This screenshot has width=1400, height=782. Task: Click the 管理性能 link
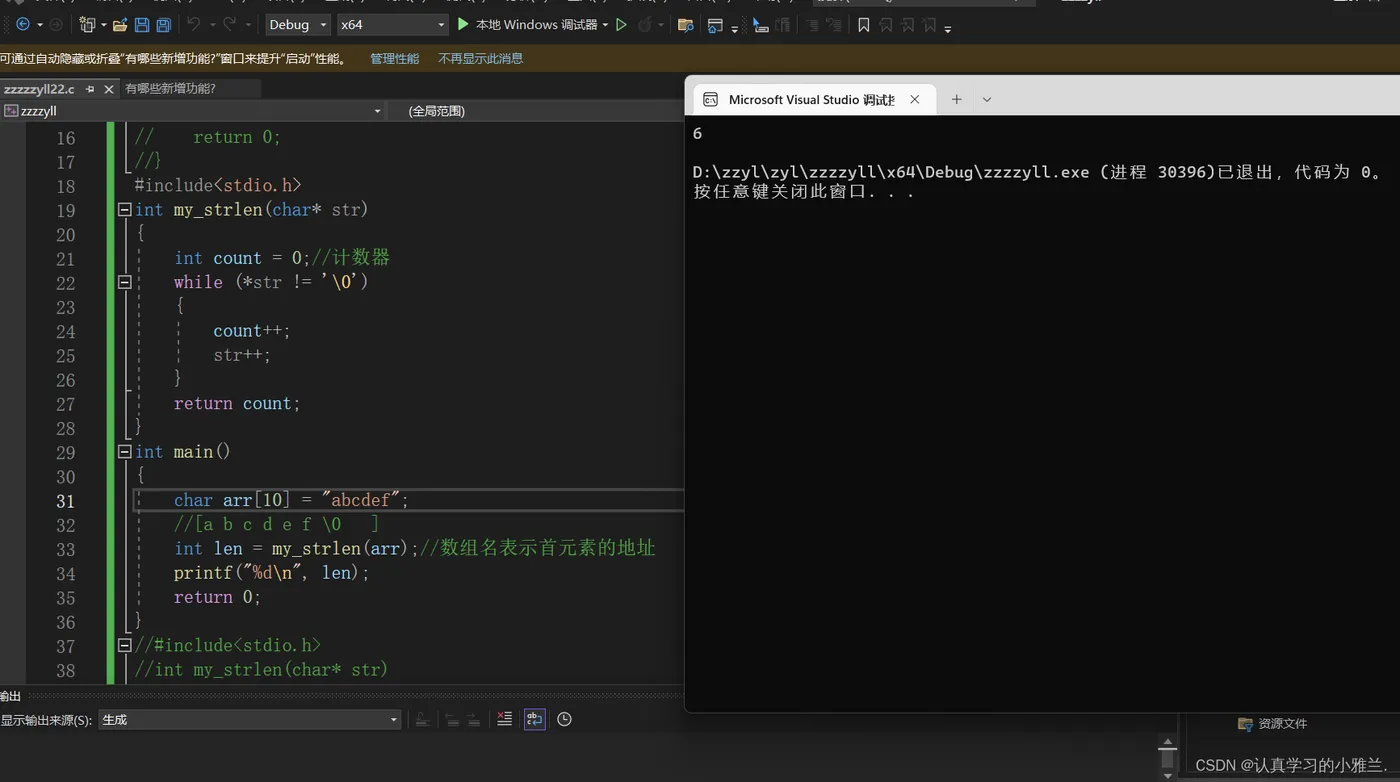pos(394,58)
